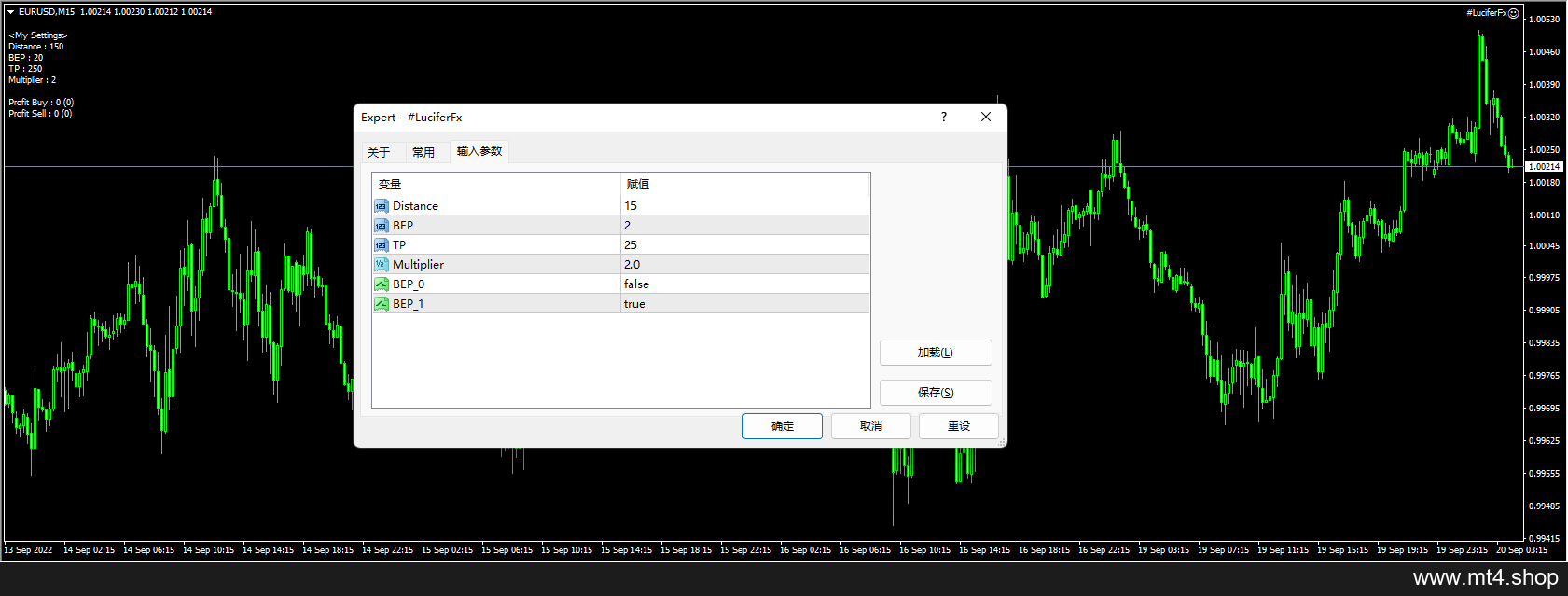Click the 重设 reset button
This screenshot has height=596, width=1568.
(x=959, y=426)
